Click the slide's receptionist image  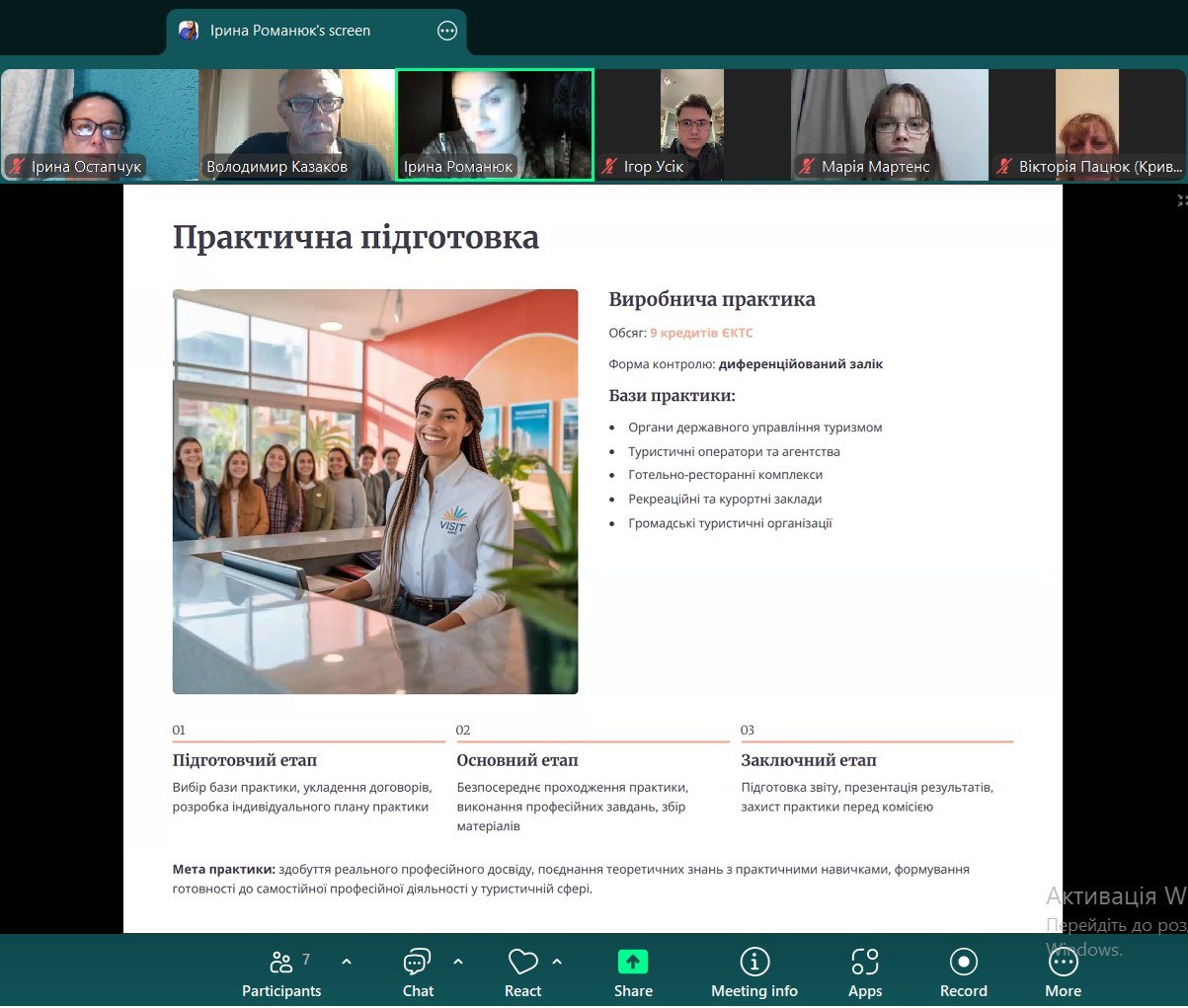point(375,491)
